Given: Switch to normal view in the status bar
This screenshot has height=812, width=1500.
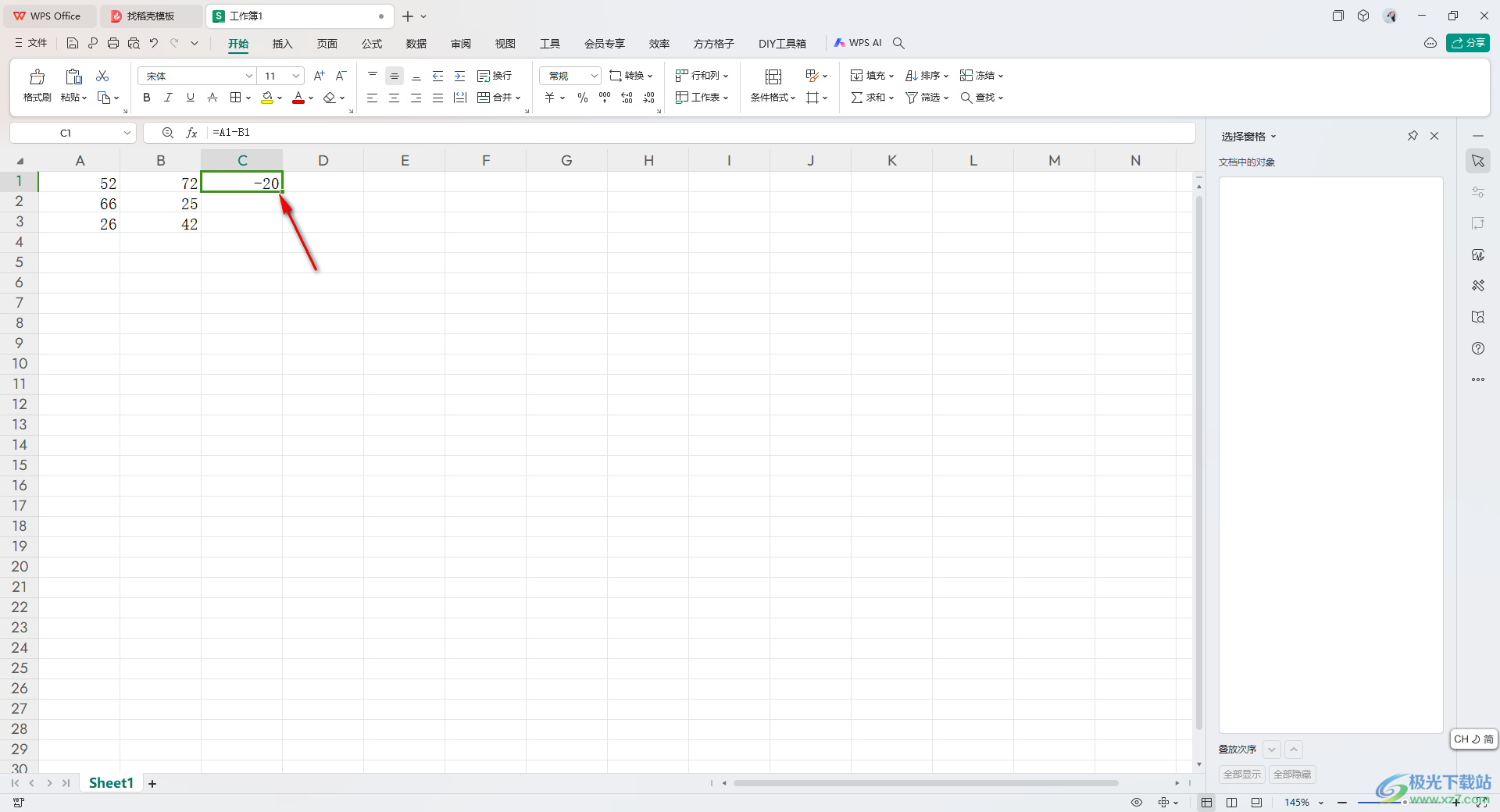Looking at the screenshot, I should pos(1207,803).
